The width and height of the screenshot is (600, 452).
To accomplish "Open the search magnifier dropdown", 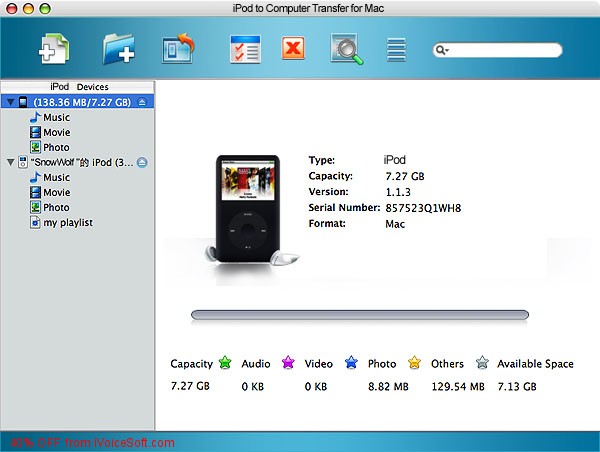I will [x=442, y=50].
